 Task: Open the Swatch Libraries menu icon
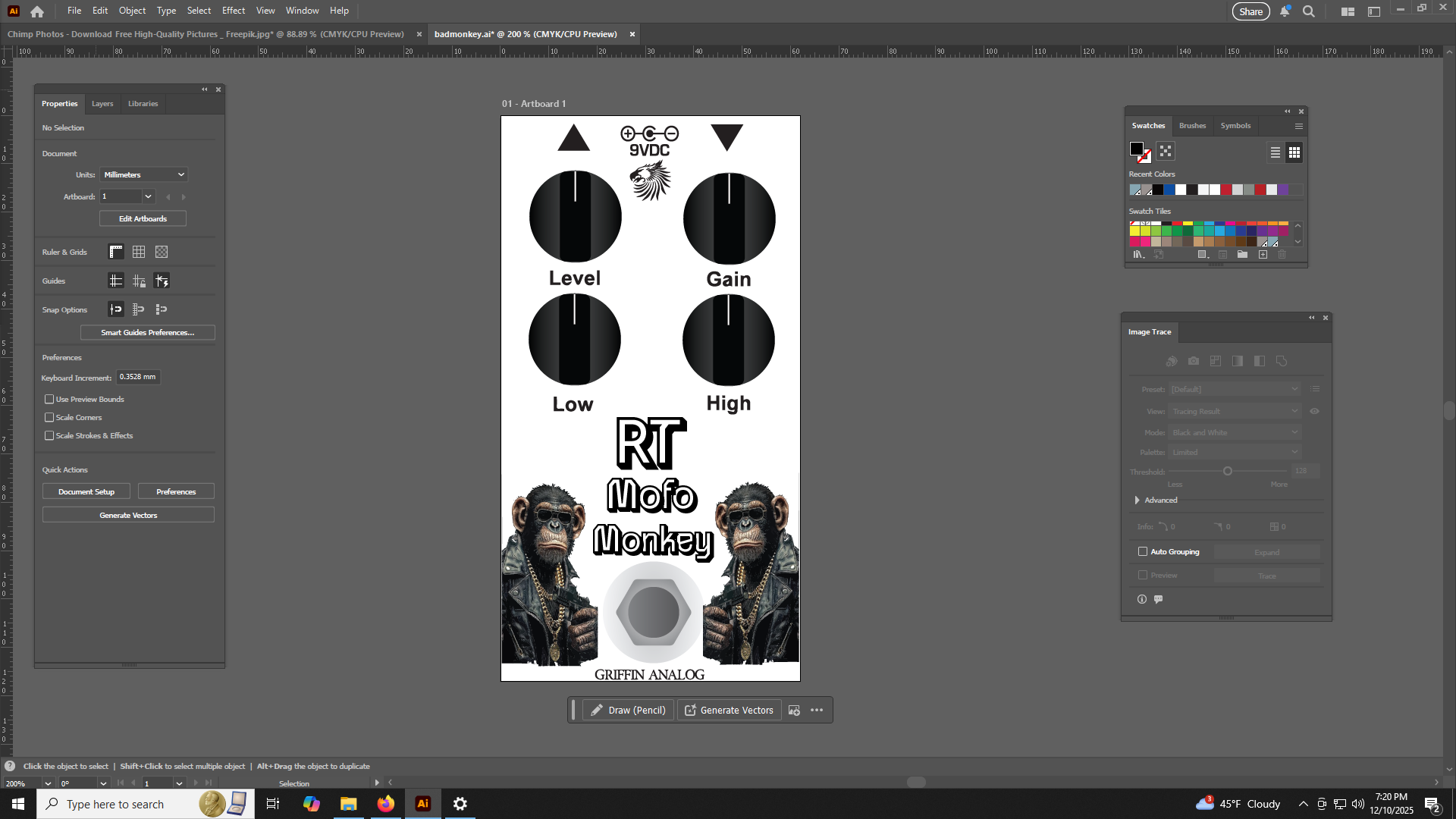pyautogui.click(x=1138, y=255)
